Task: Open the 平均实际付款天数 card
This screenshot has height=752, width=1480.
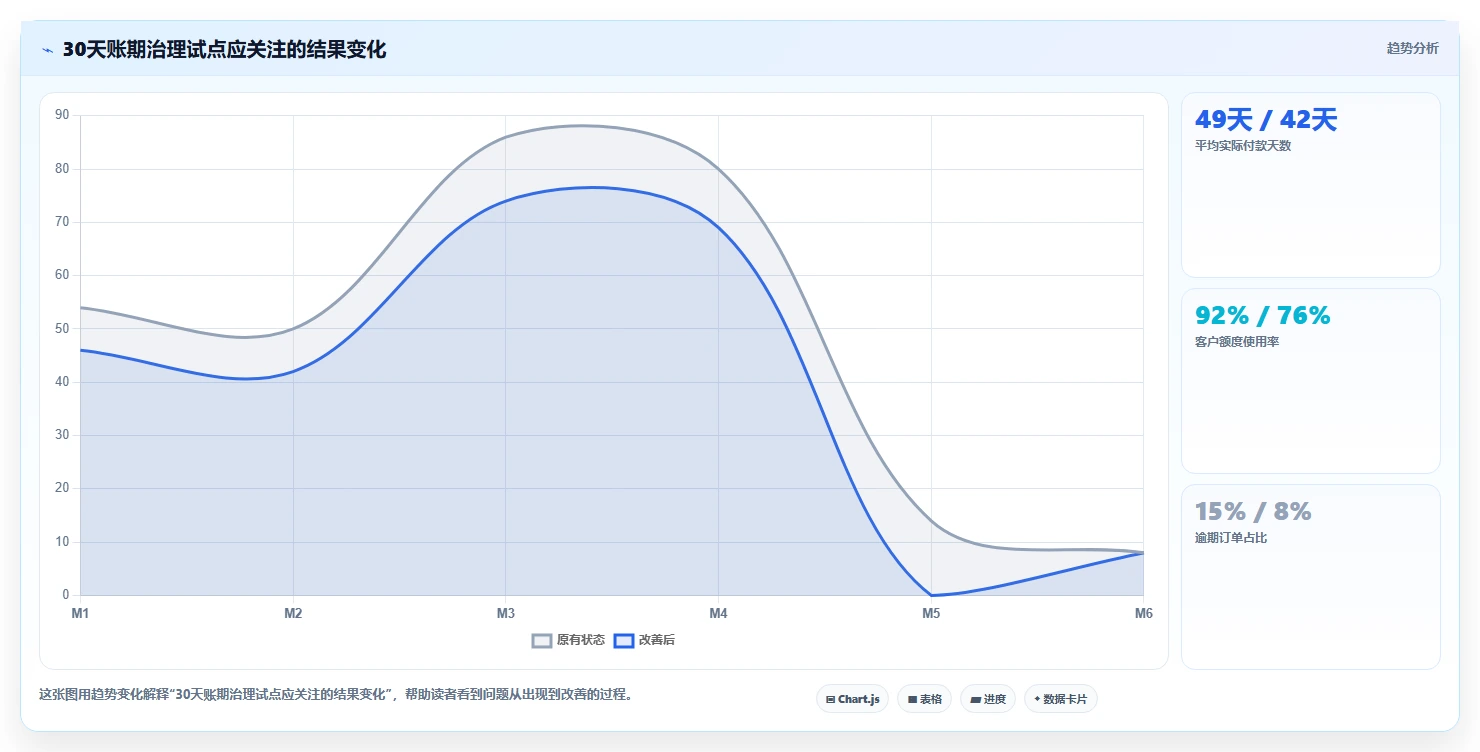Action: [1310, 185]
